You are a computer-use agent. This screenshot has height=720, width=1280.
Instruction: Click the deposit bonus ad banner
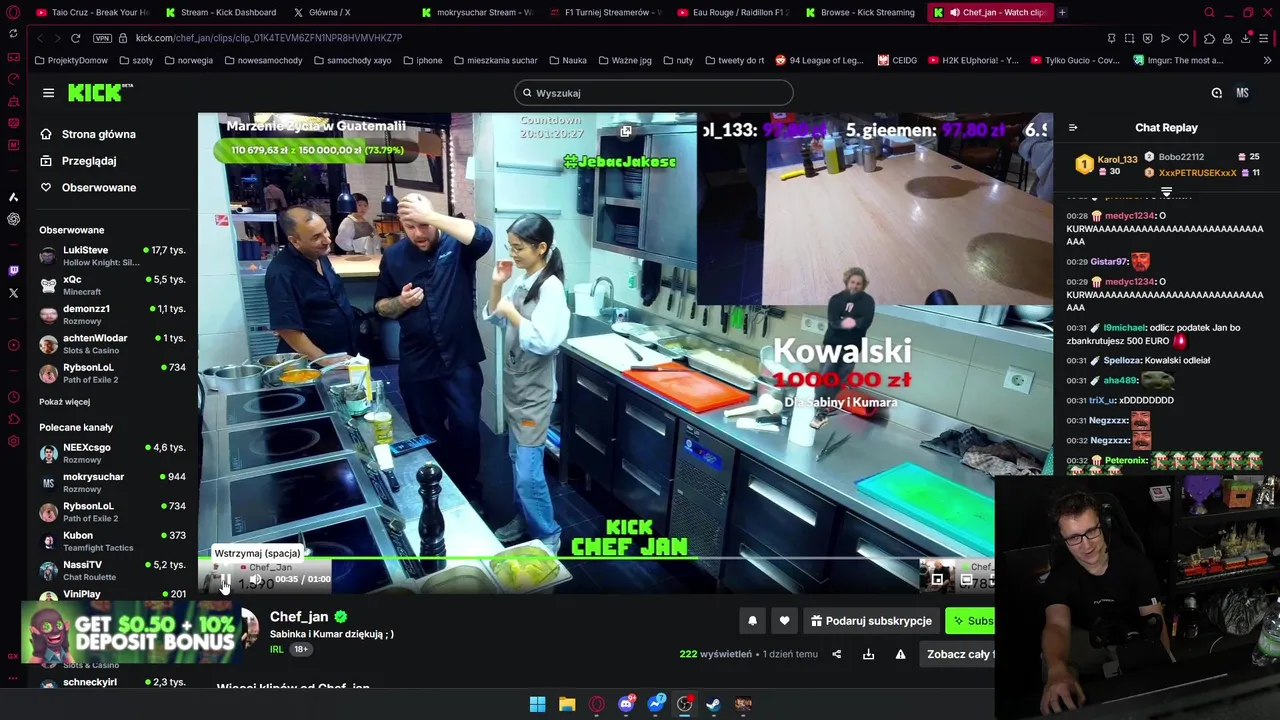coord(130,631)
